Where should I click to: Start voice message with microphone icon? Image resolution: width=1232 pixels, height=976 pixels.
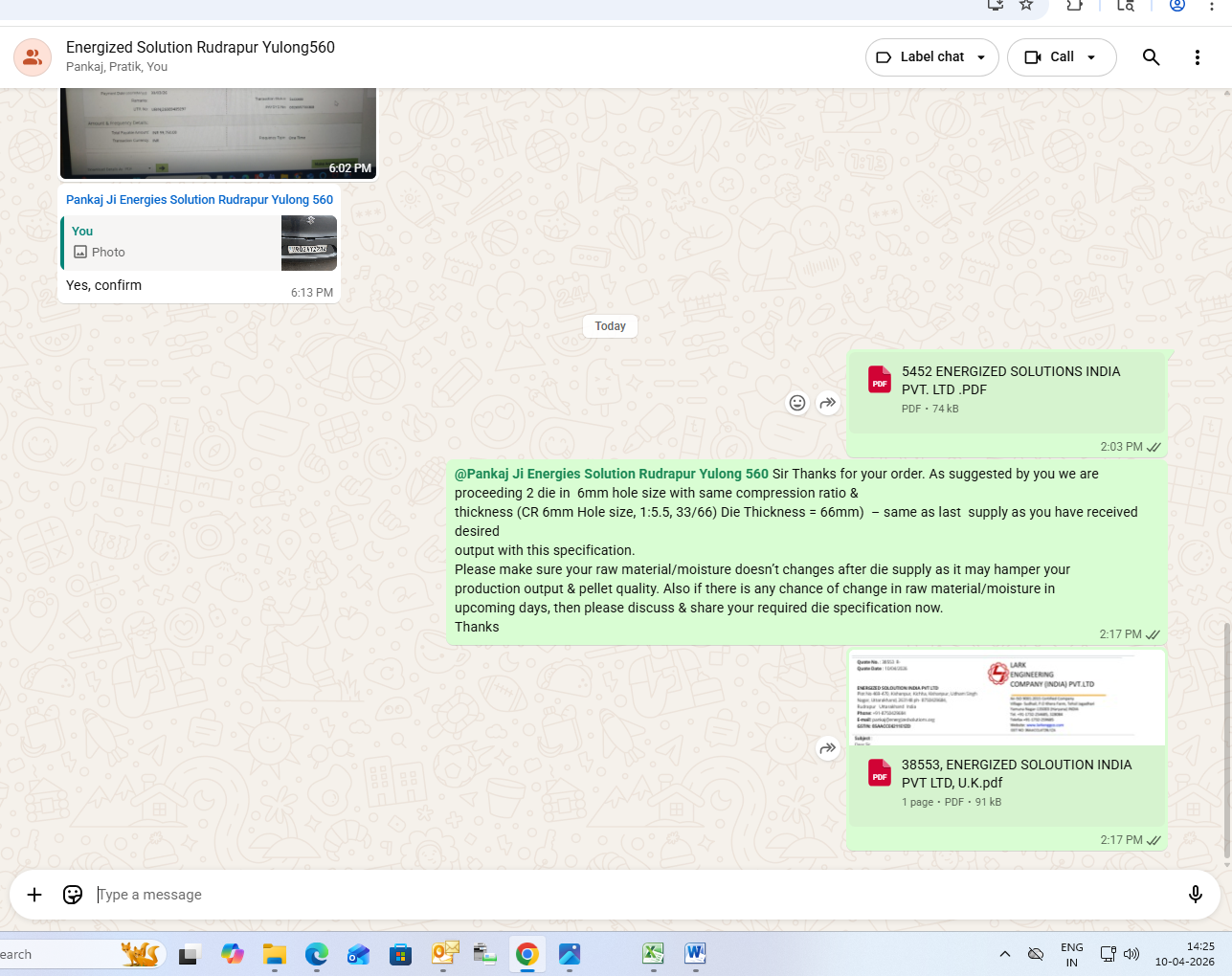pos(1195,895)
